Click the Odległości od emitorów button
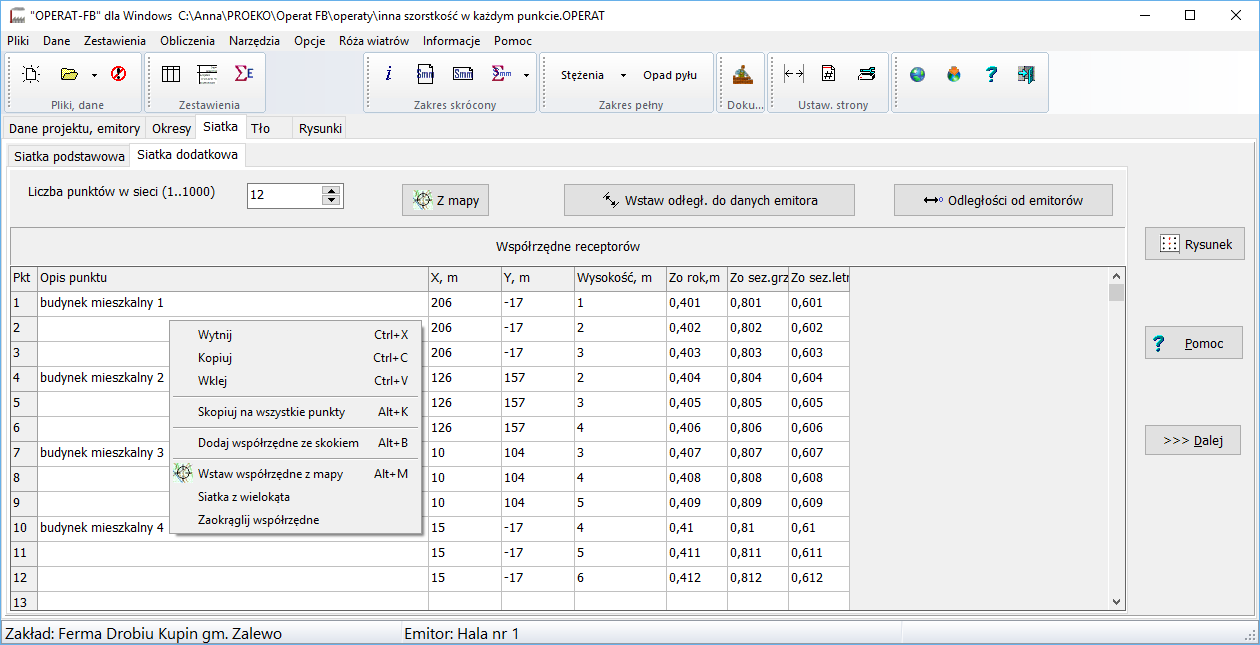Screen dimensions: 1260x645 (x=1003, y=200)
